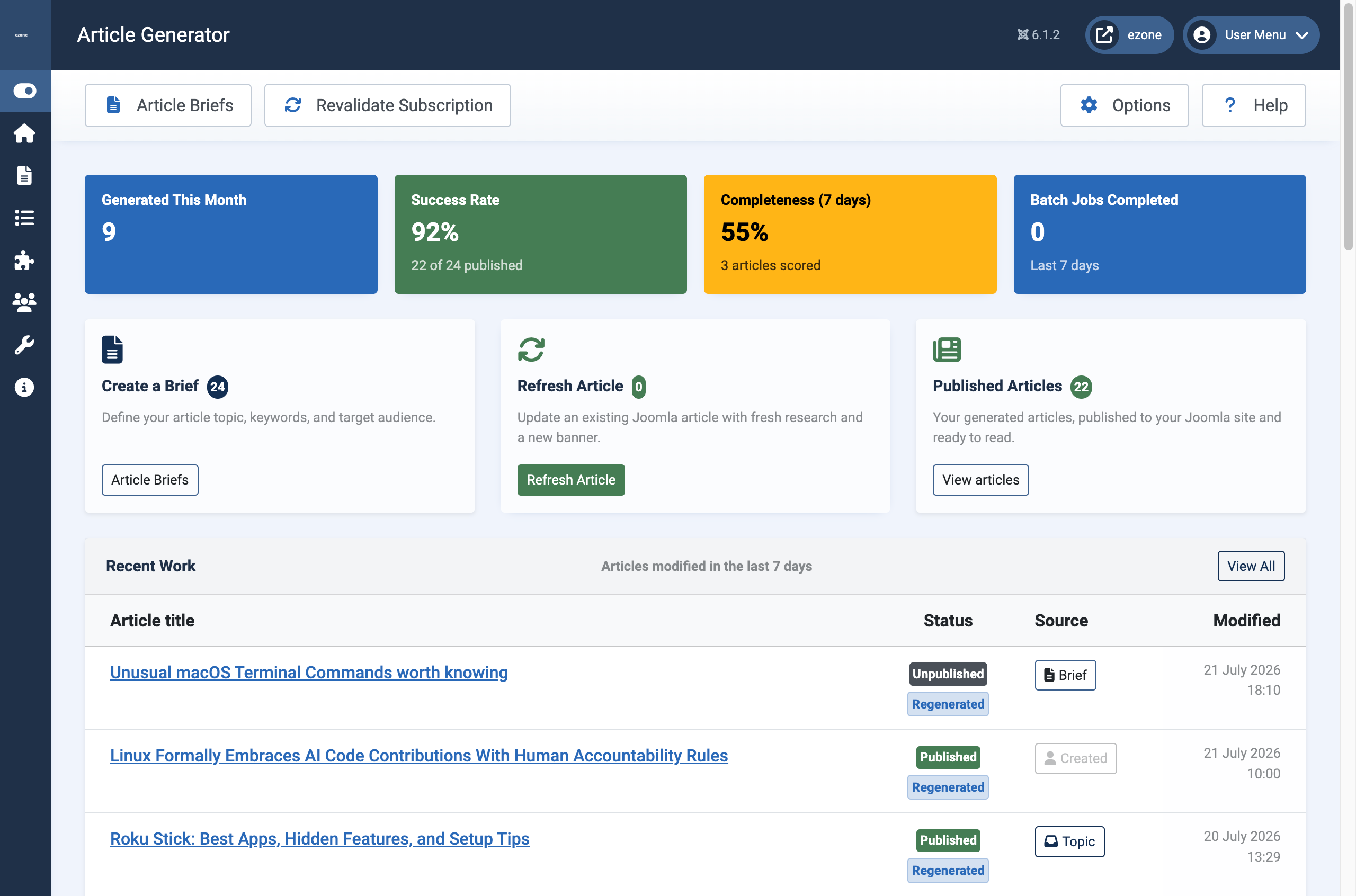Click the green Refresh Article button
This screenshot has width=1356, height=896.
pyautogui.click(x=571, y=480)
